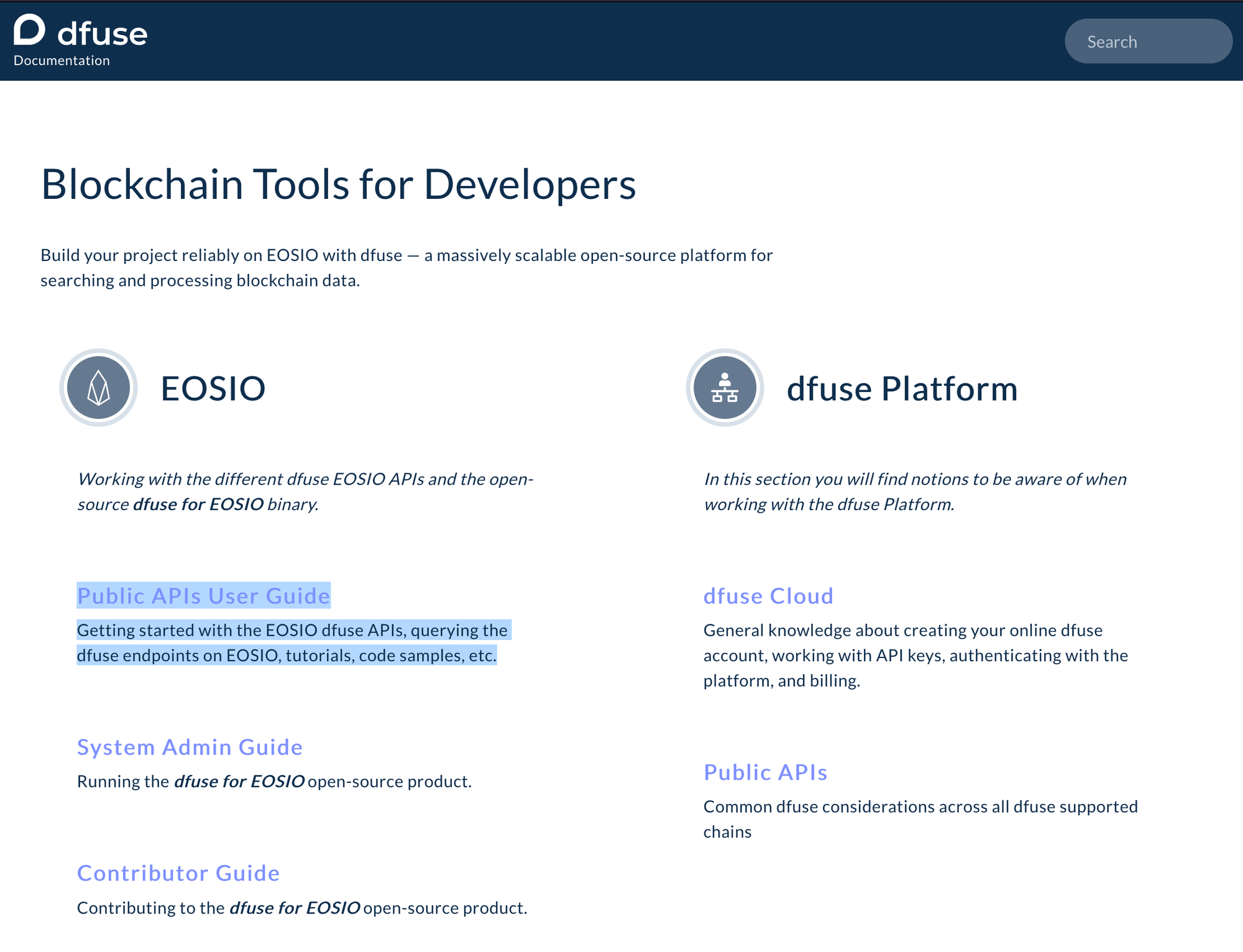Click text 'Running the dfuse for EOSIO open-source product'
1243x952 pixels.
click(273, 782)
